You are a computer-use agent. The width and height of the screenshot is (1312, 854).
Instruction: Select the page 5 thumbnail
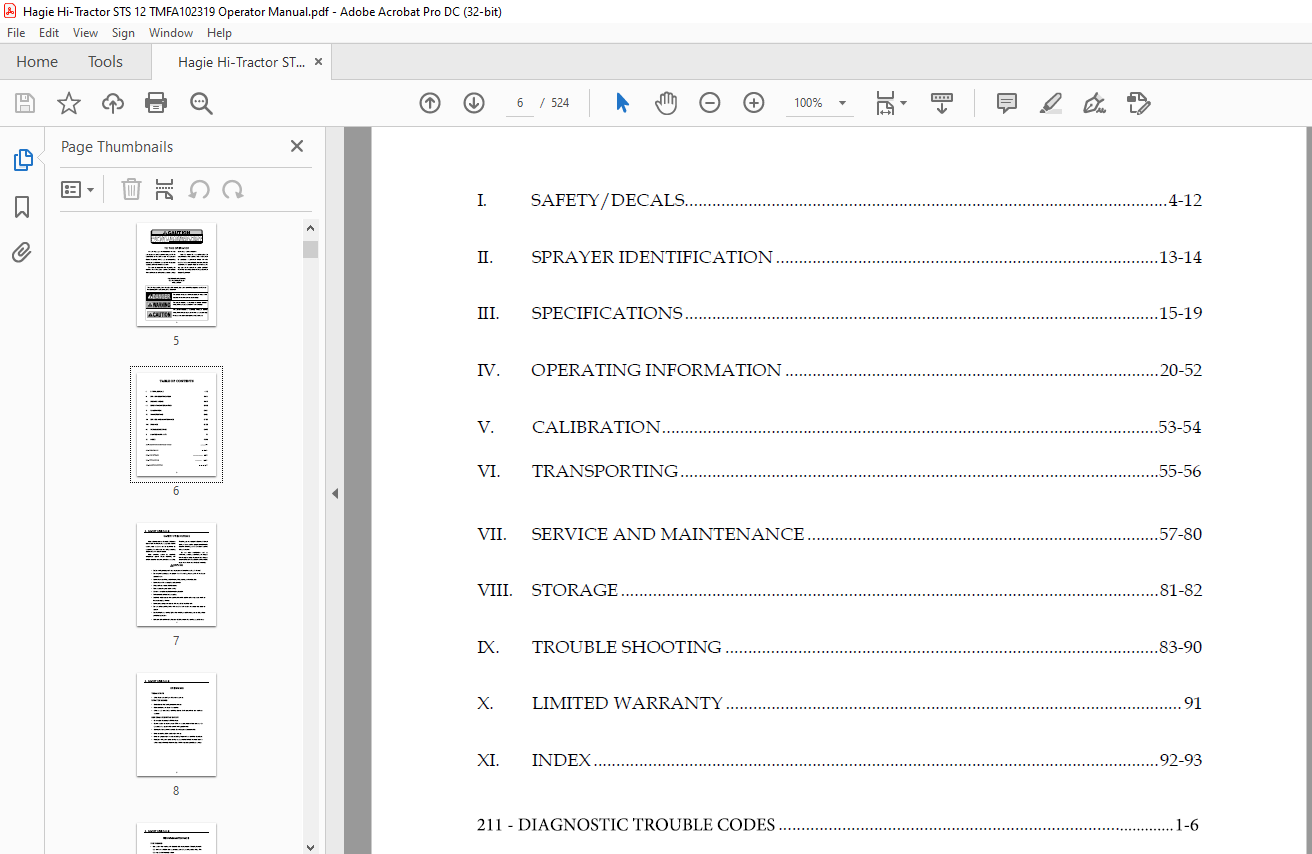(176, 274)
